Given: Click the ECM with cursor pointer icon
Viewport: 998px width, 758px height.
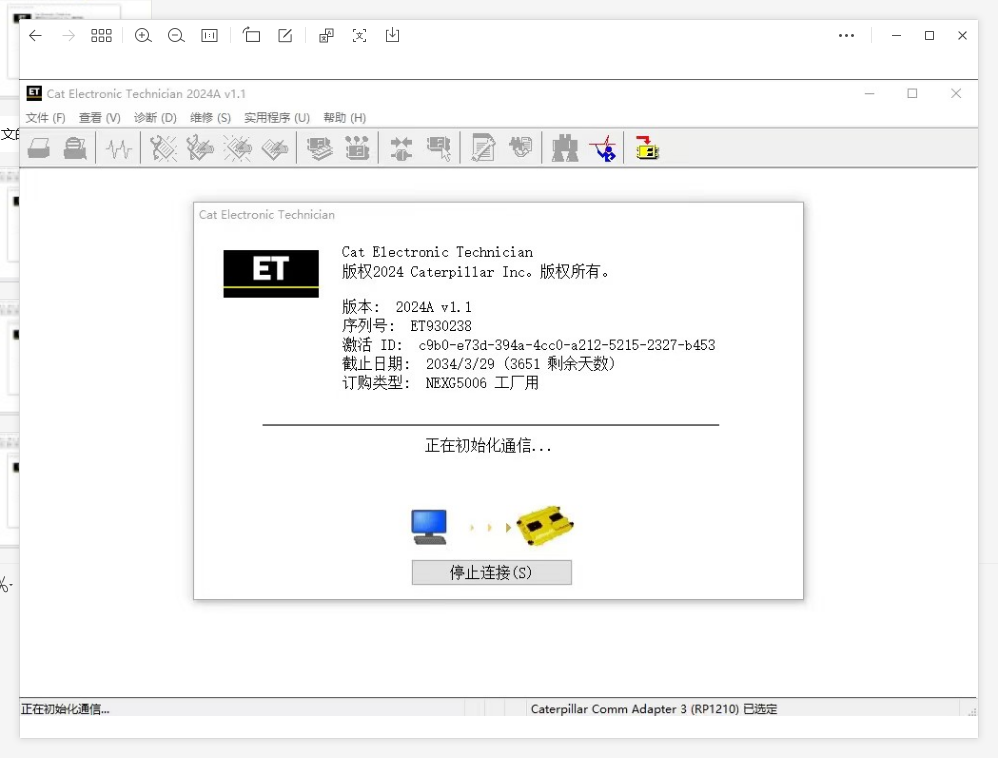Looking at the screenshot, I should point(439,149).
